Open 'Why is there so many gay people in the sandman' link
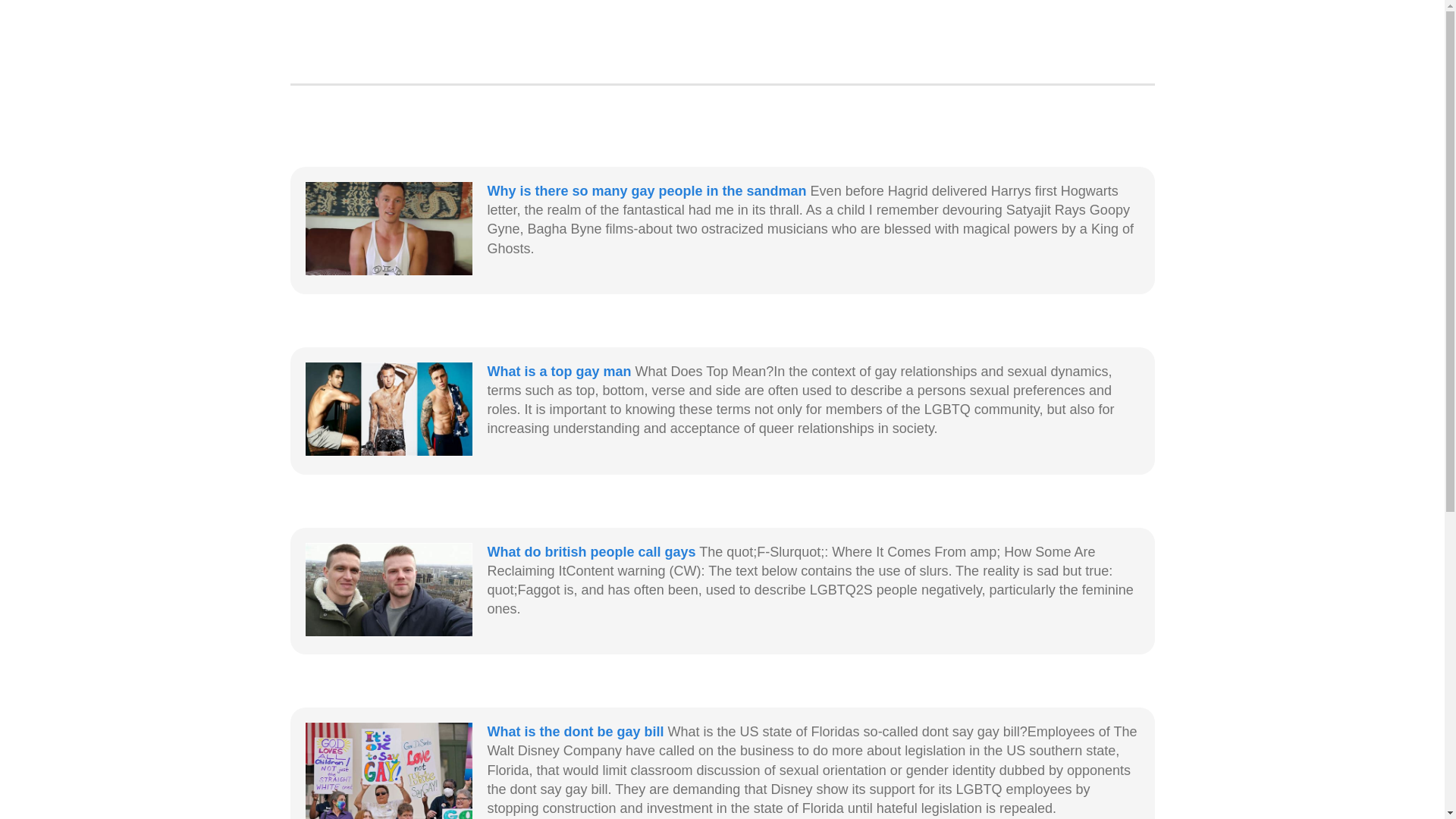 (x=646, y=191)
